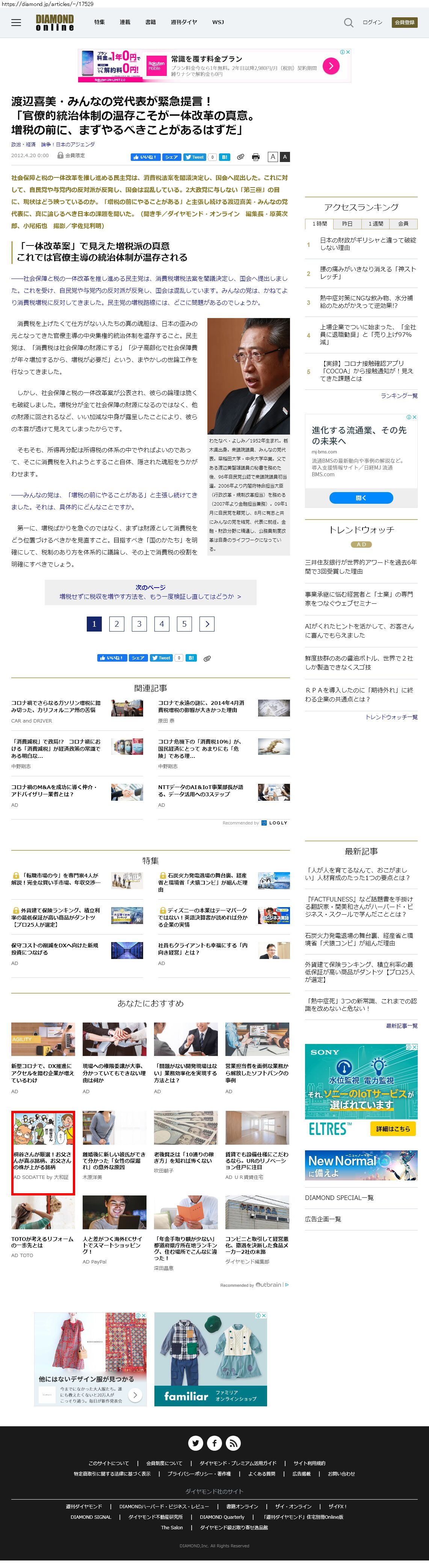This screenshot has width=429, height=1568.
Task: Click the Hatena B! bookmark icon under title
Action: [225, 157]
